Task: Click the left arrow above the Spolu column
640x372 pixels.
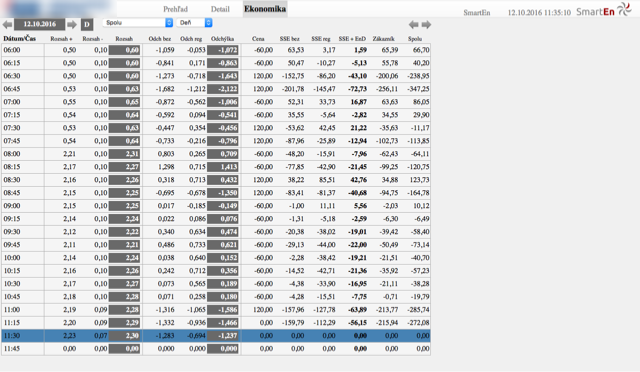Action: click(x=413, y=25)
